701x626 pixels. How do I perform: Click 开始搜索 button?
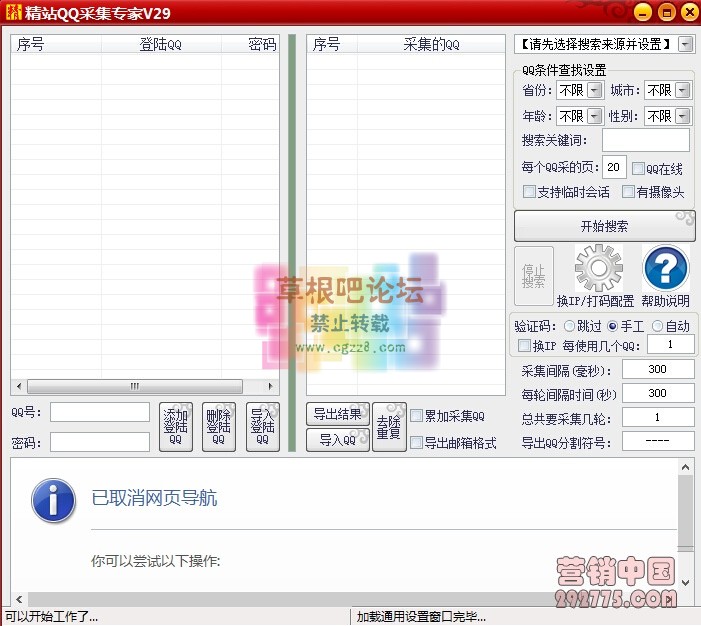click(x=605, y=226)
